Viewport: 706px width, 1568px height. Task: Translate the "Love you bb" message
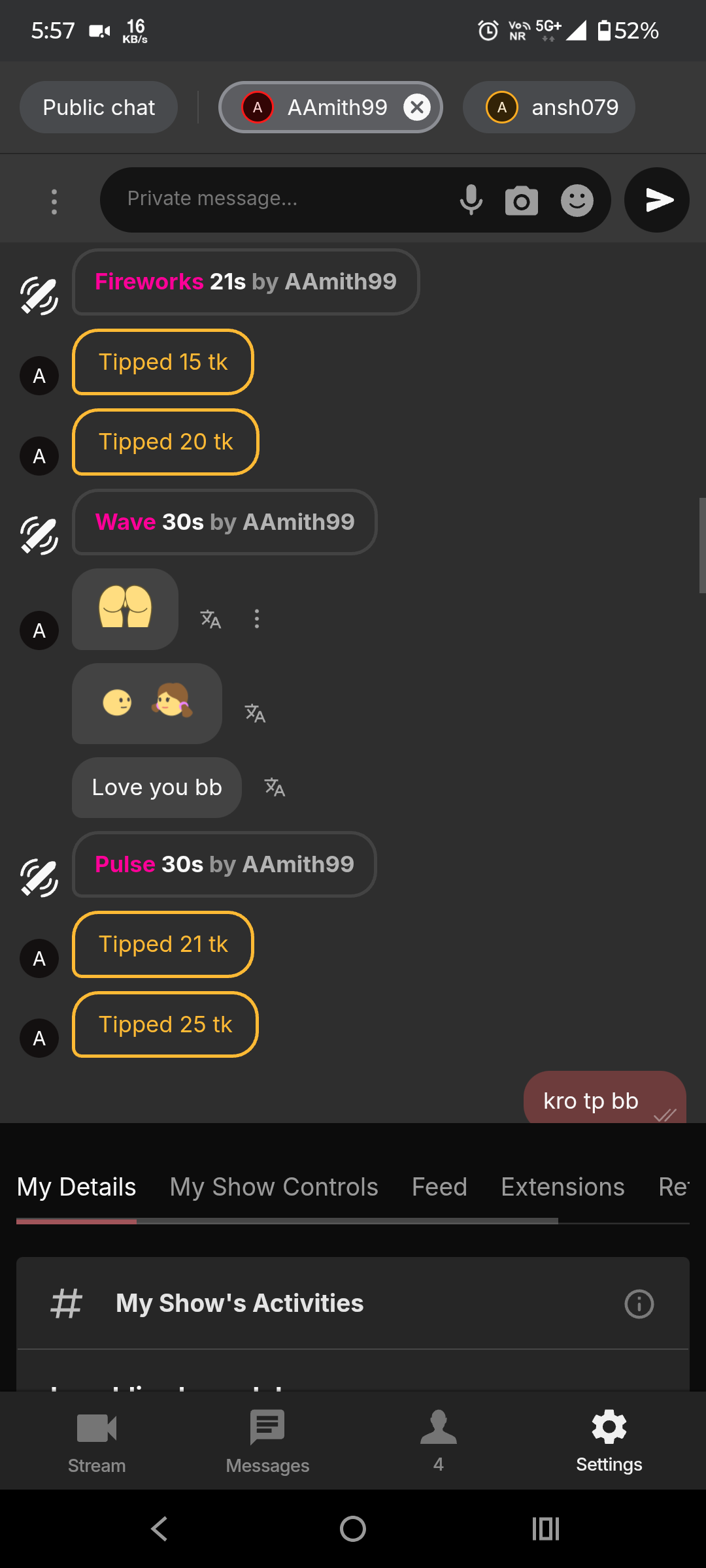(x=275, y=787)
